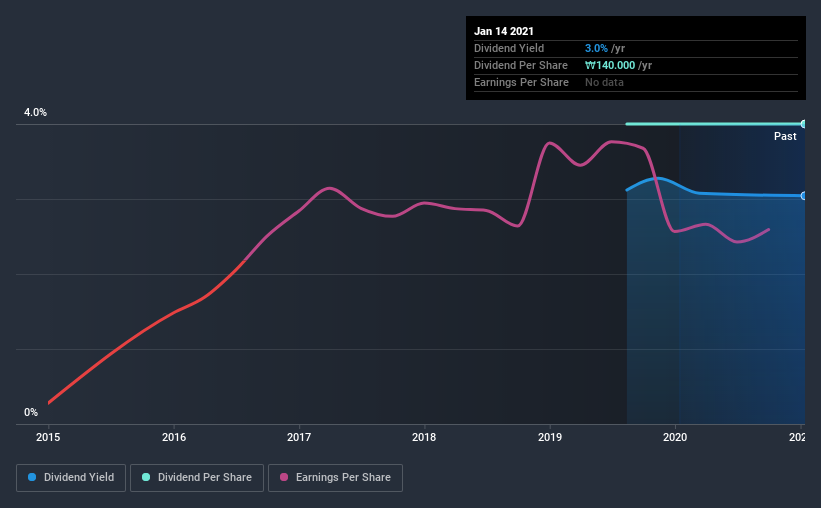Click the ₩140.000 Dividend Per Share tooltip value
821x508 pixels.
click(609, 65)
